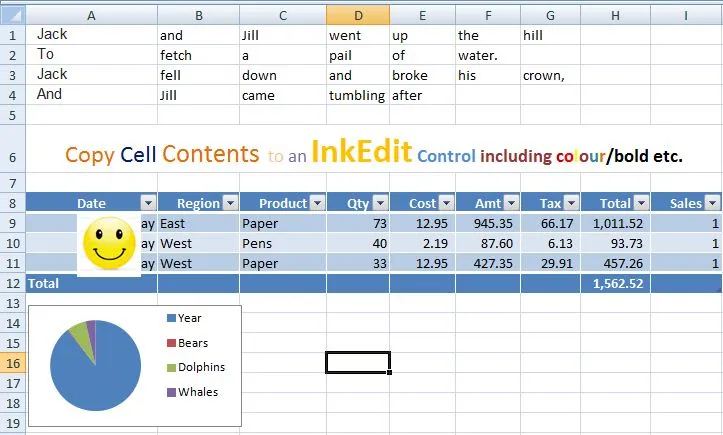The height and width of the screenshot is (435, 723).
Task: Open the Tax column filter dropdown
Action: (x=571, y=203)
